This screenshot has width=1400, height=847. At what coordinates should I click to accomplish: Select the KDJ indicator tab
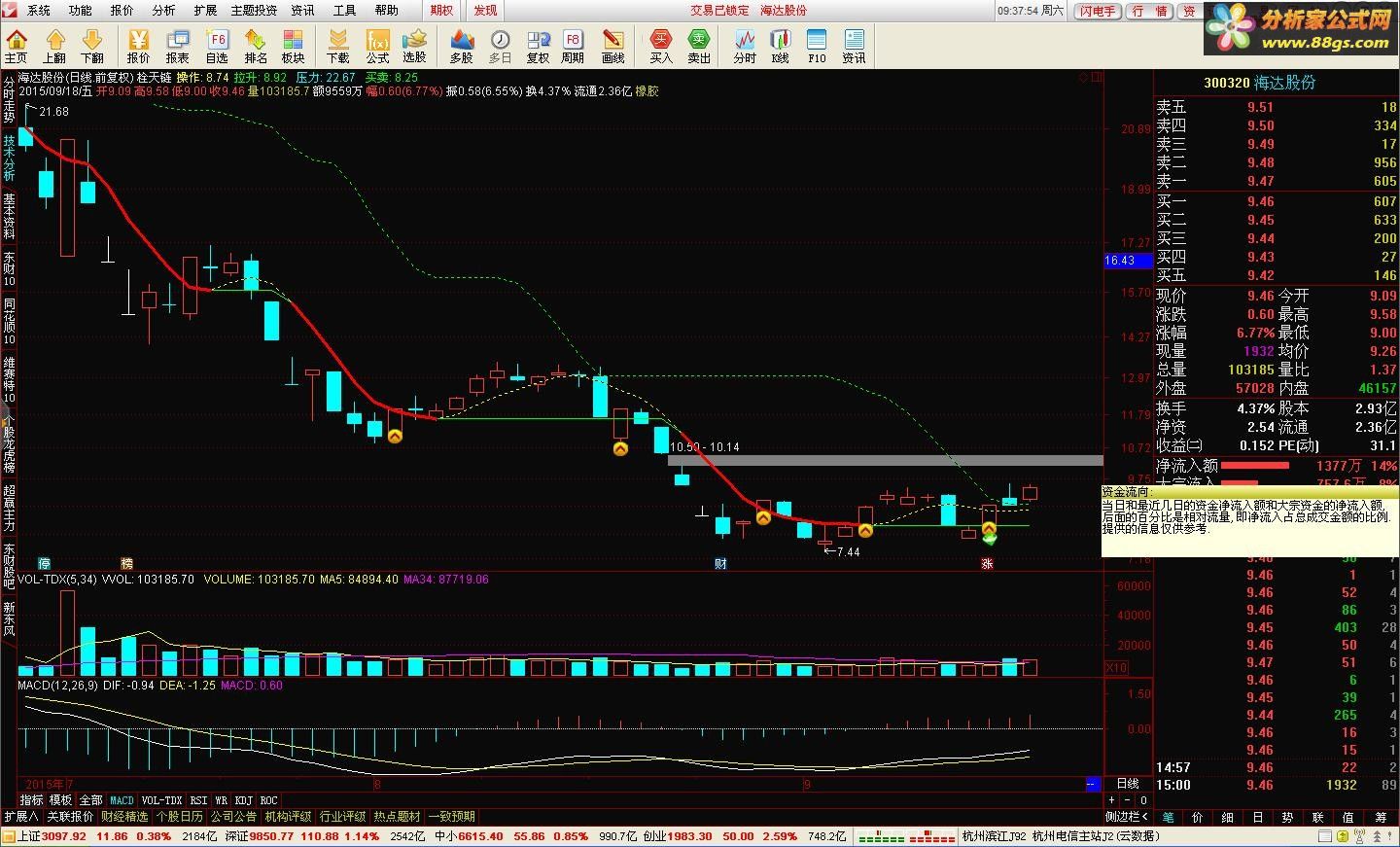[244, 800]
